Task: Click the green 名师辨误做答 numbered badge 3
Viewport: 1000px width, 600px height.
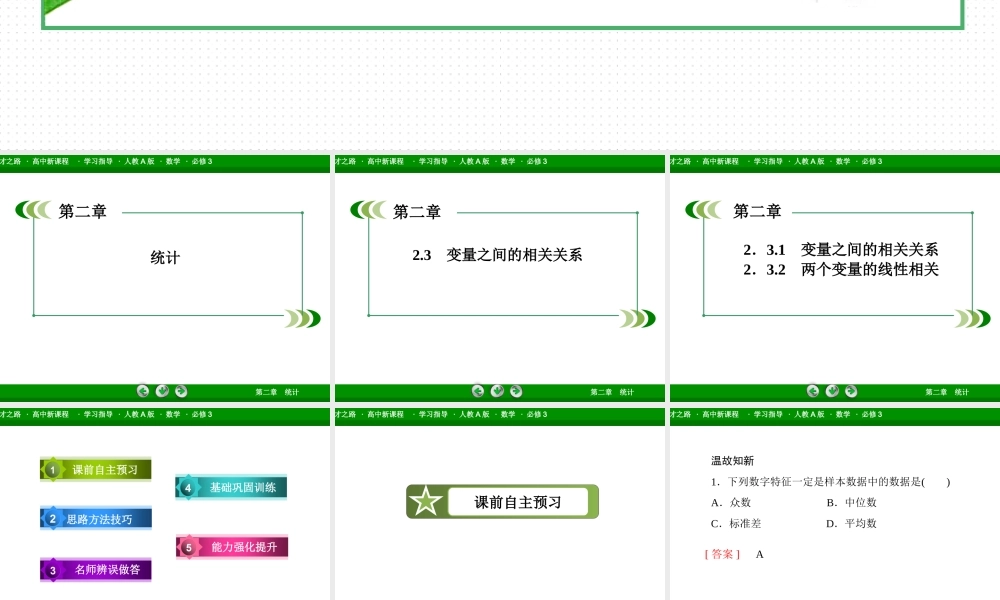Action: [51, 568]
